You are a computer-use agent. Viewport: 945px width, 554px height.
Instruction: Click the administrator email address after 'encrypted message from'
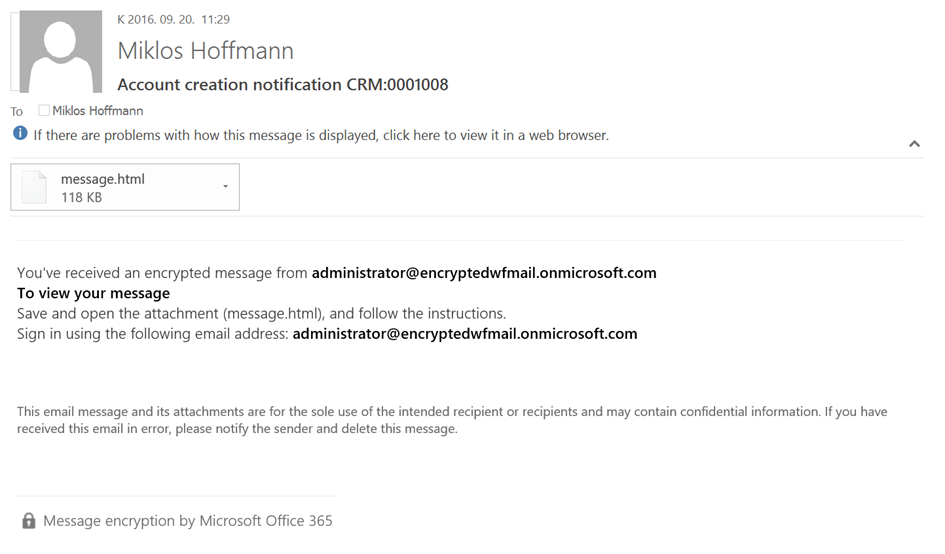(484, 273)
